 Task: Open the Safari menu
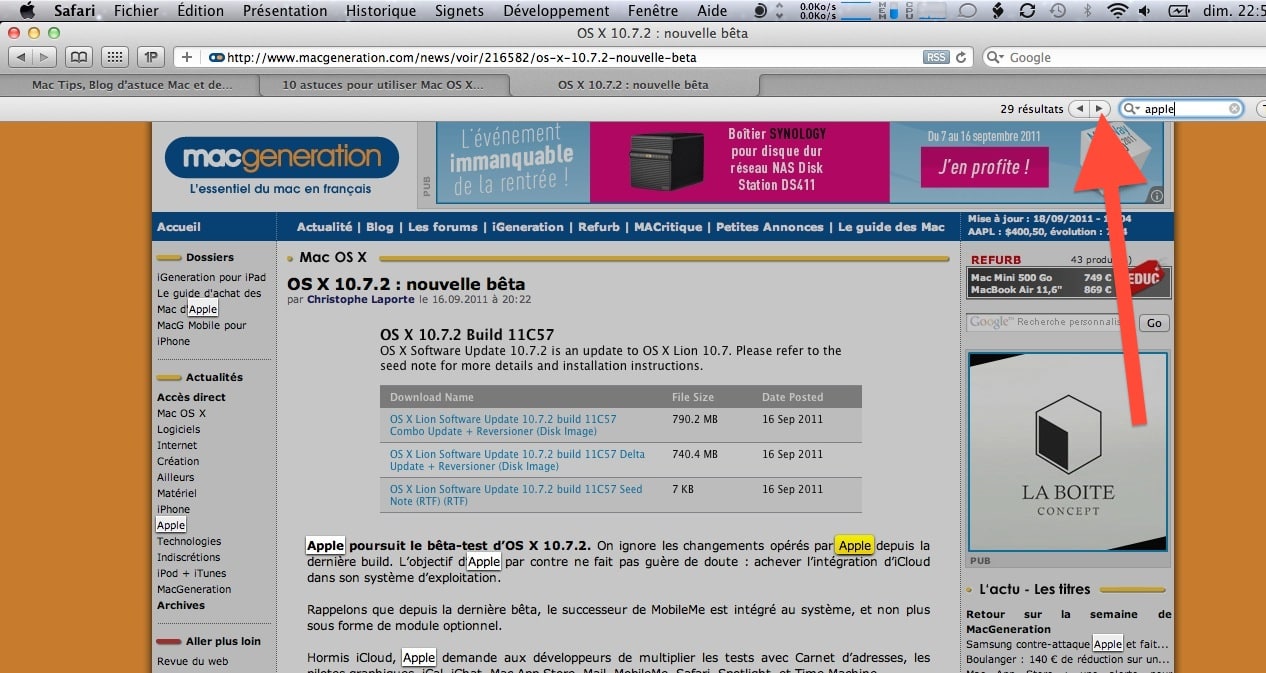point(74,11)
